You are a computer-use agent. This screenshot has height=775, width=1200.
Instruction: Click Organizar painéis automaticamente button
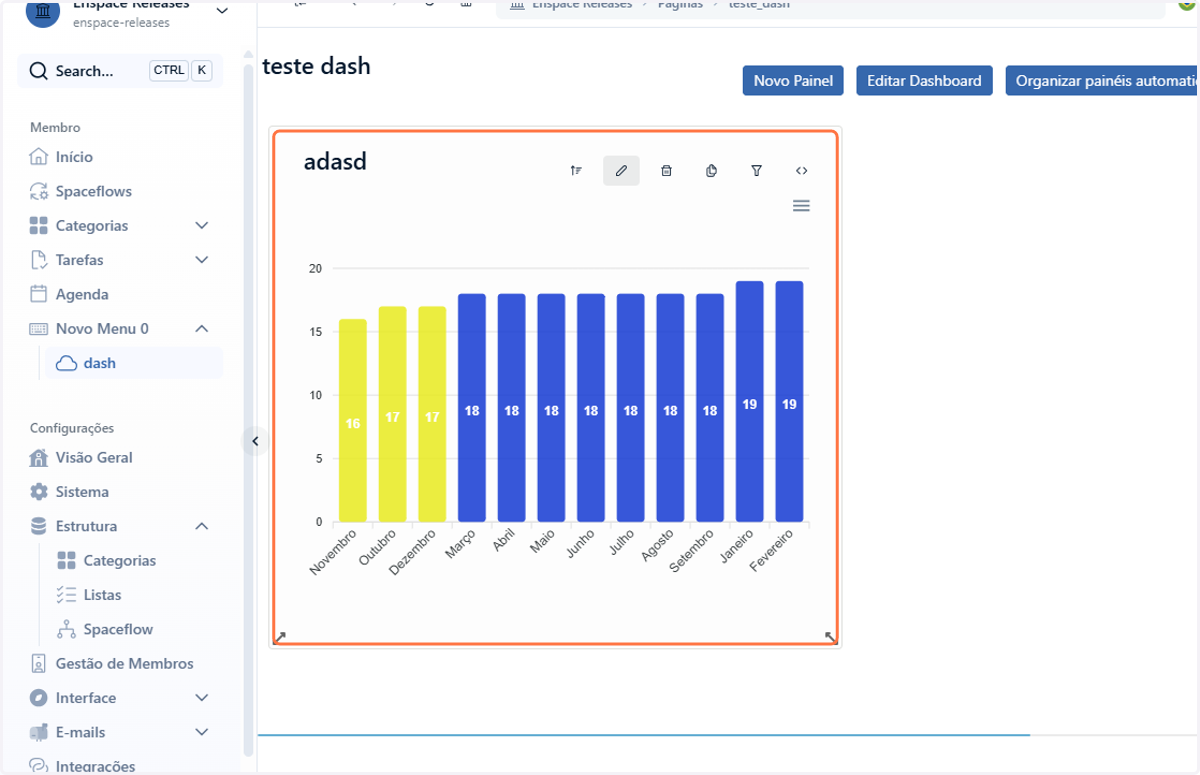pos(1103,81)
